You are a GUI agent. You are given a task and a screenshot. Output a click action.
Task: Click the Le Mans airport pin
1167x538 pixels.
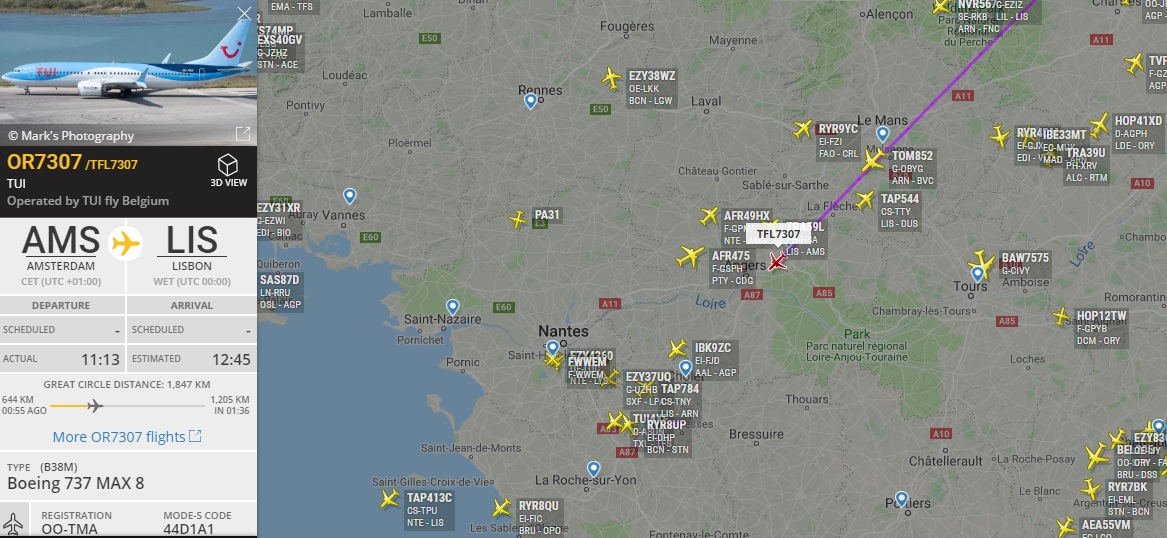pos(883,134)
